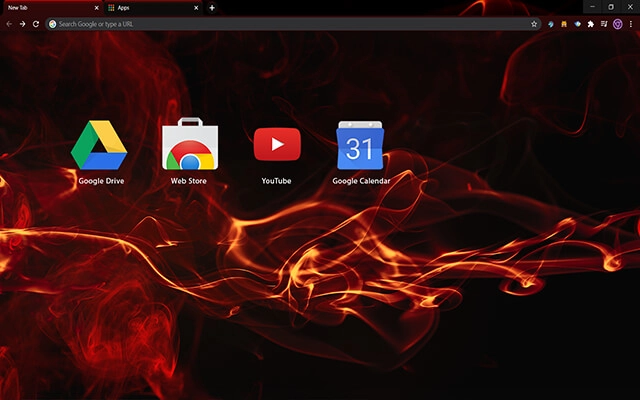This screenshot has height=400, width=640.
Task: Focus the Search Google or type a URL bar
Action: pyautogui.click(x=293, y=24)
